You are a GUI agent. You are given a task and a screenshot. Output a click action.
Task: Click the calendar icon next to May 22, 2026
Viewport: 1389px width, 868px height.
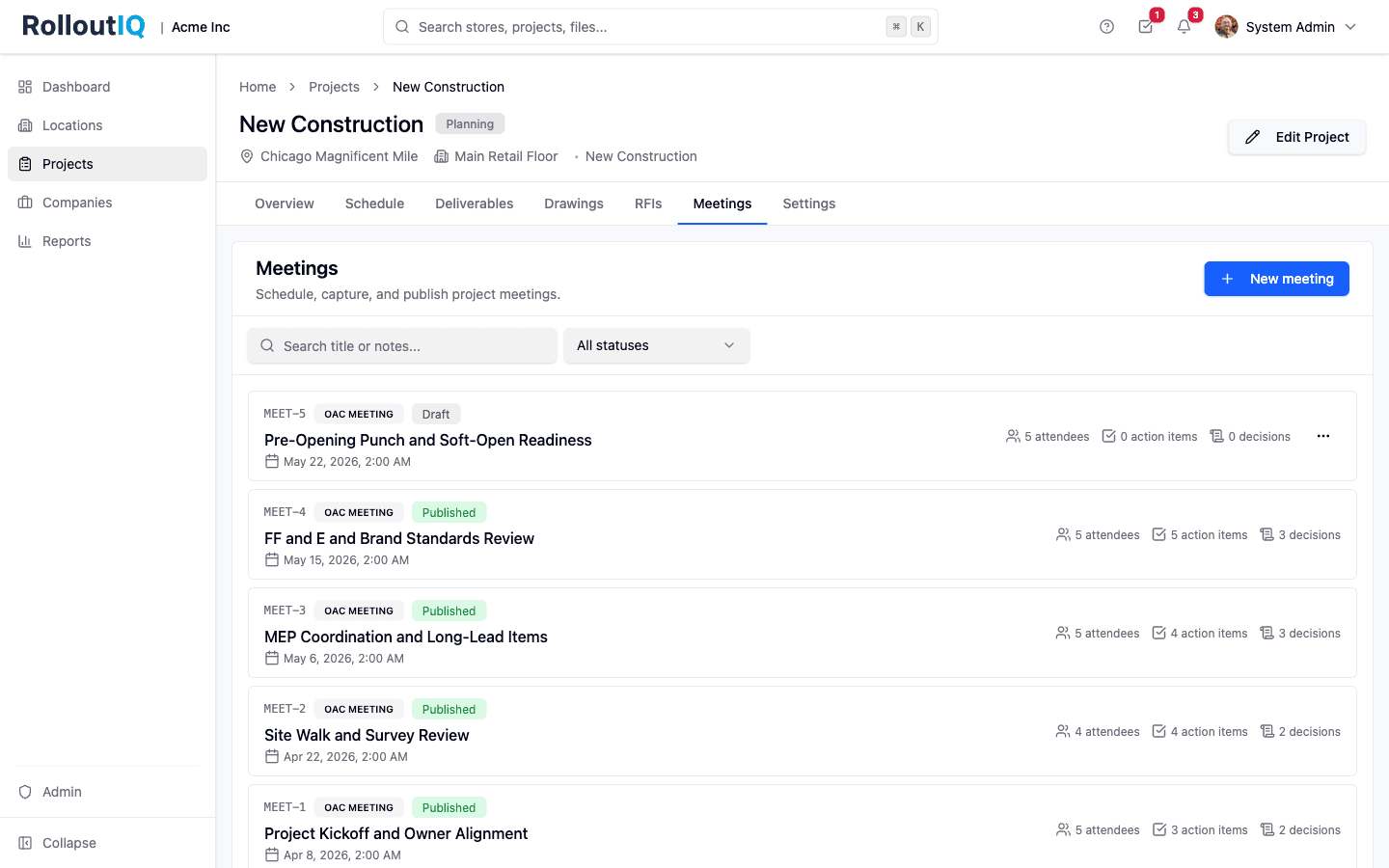pyautogui.click(x=272, y=461)
